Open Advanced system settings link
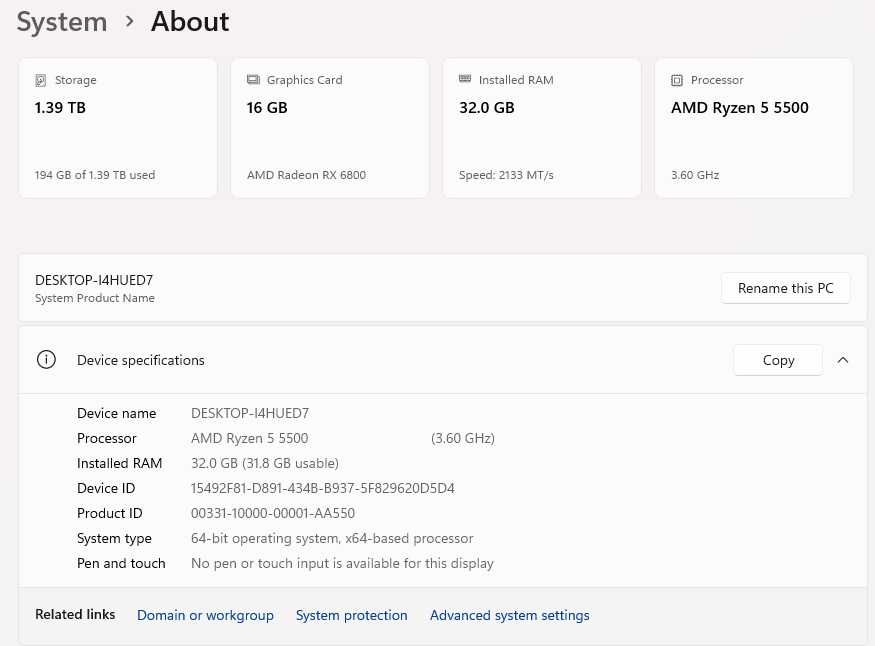 coord(509,615)
